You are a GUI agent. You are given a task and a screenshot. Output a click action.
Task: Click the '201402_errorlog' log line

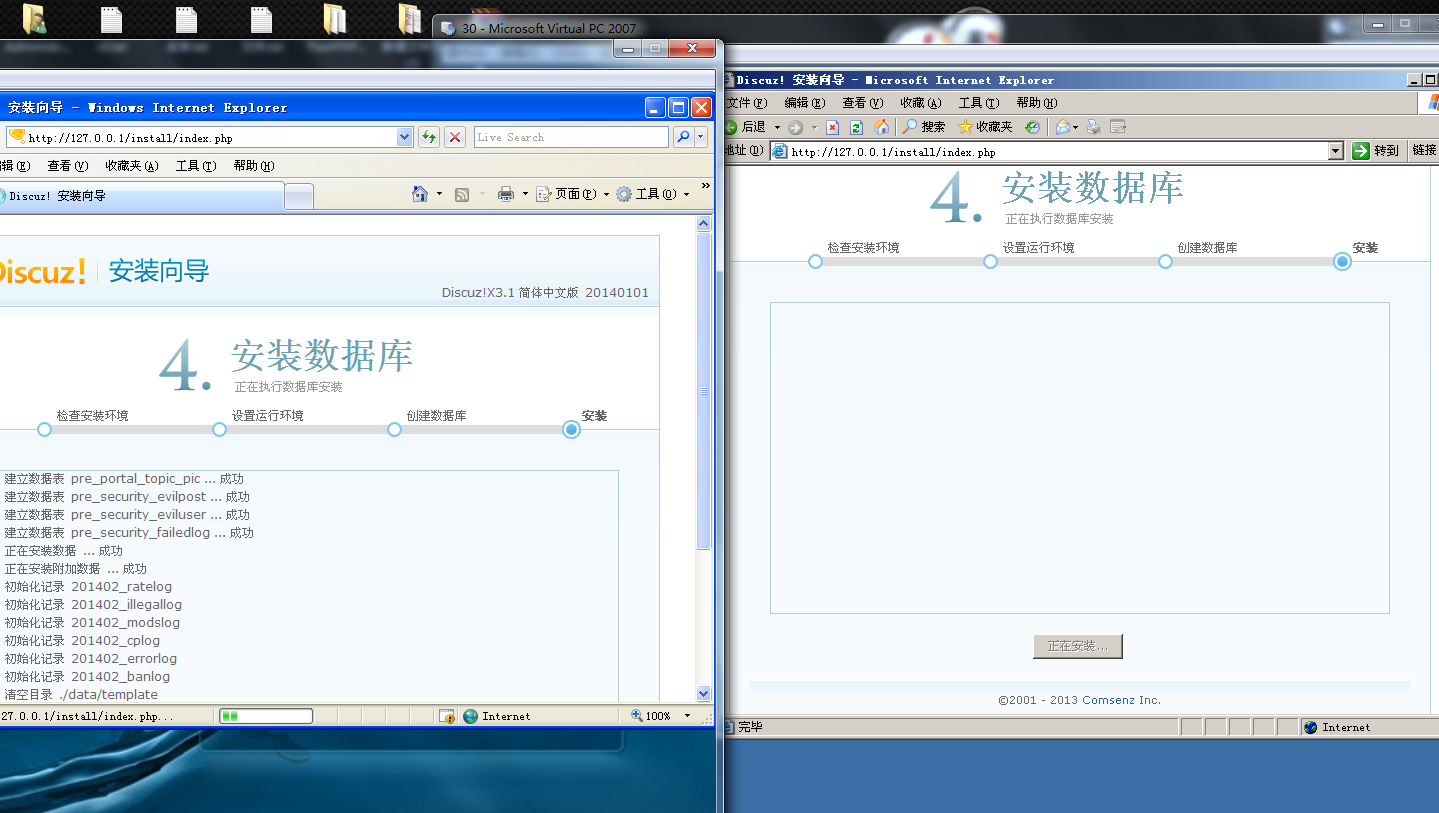(x=91, y=658)
